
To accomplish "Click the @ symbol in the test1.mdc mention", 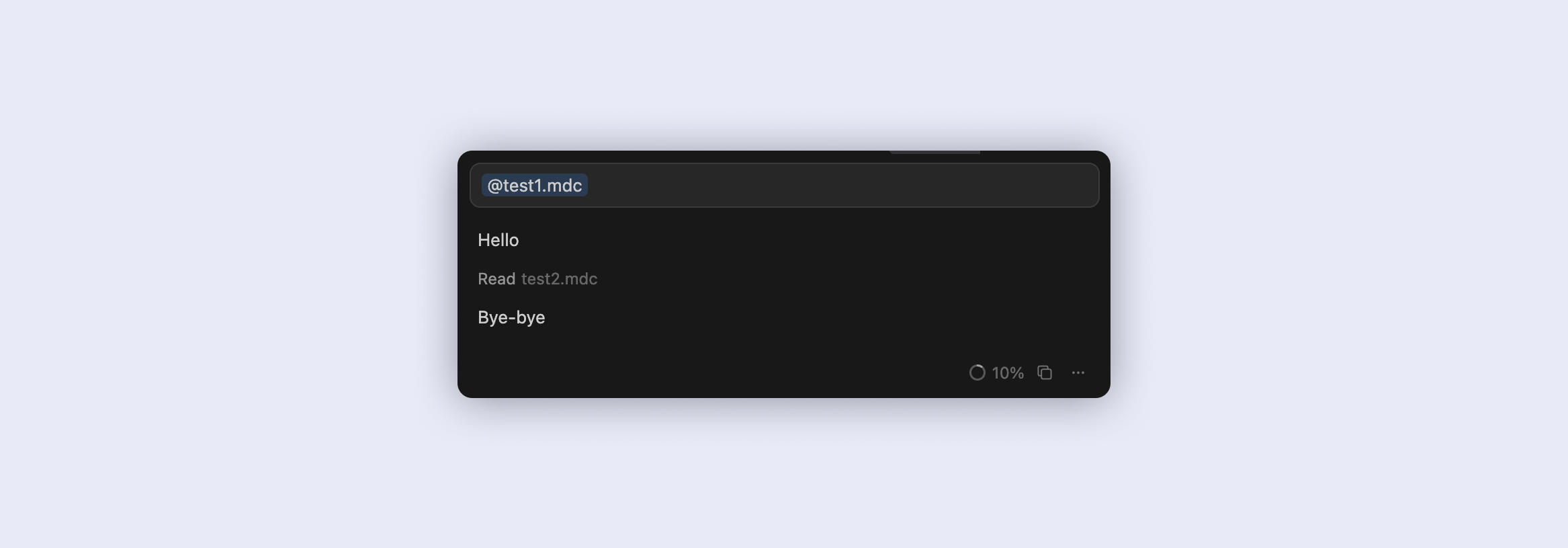I will coord(494,186).
